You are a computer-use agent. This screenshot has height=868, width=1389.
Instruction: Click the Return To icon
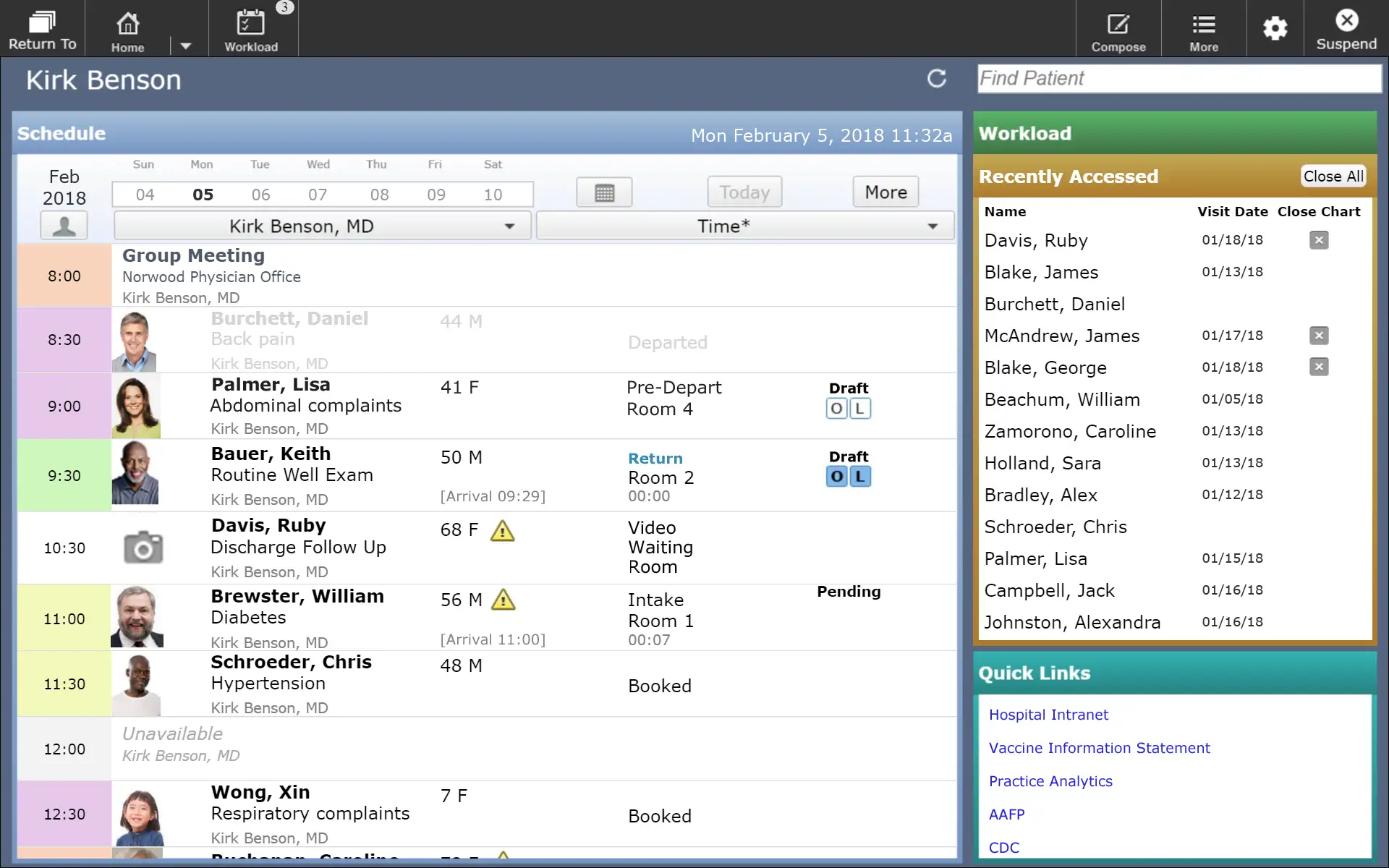41,29
